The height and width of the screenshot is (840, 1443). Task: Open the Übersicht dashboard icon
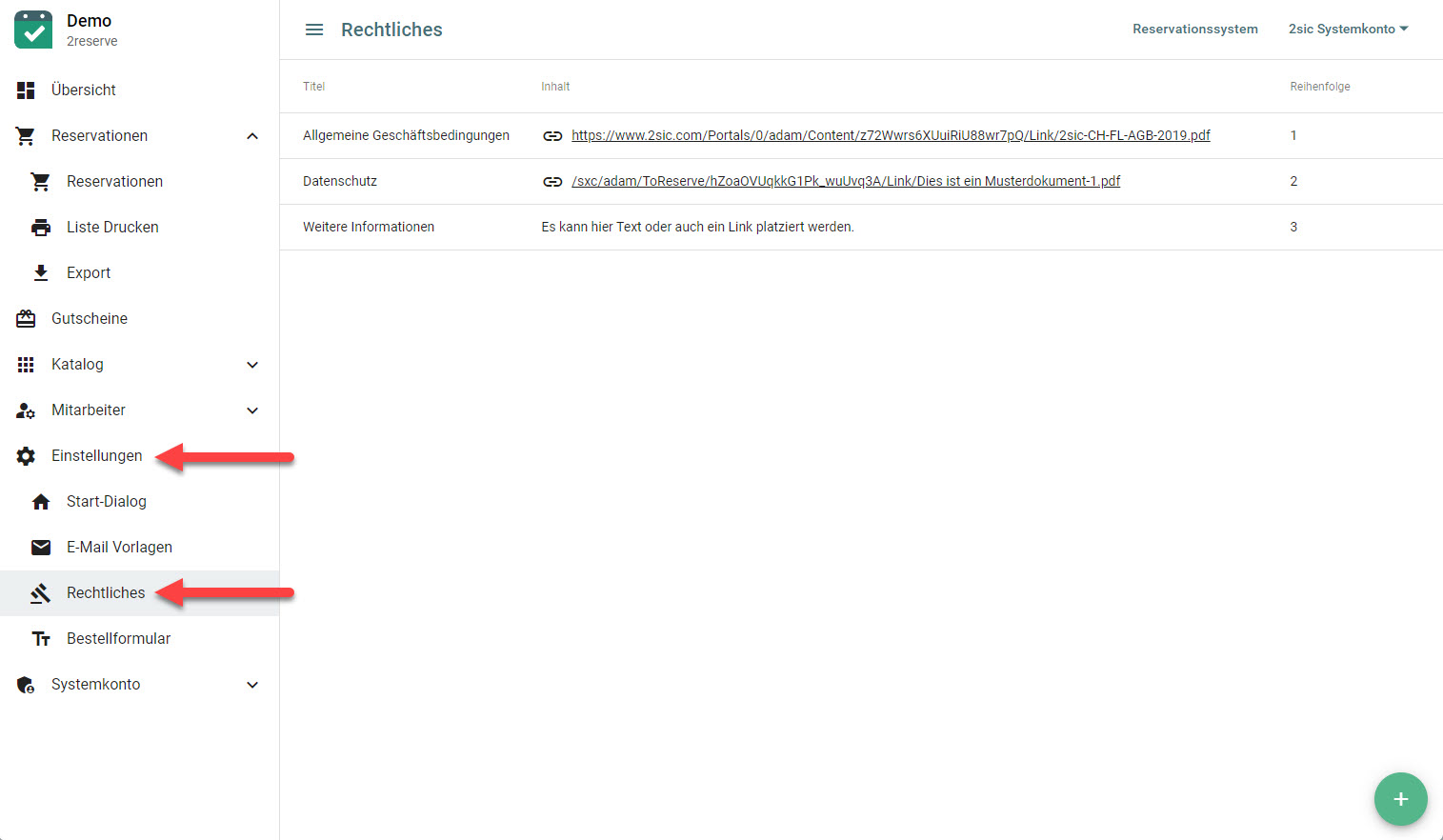tap(26, 90)
